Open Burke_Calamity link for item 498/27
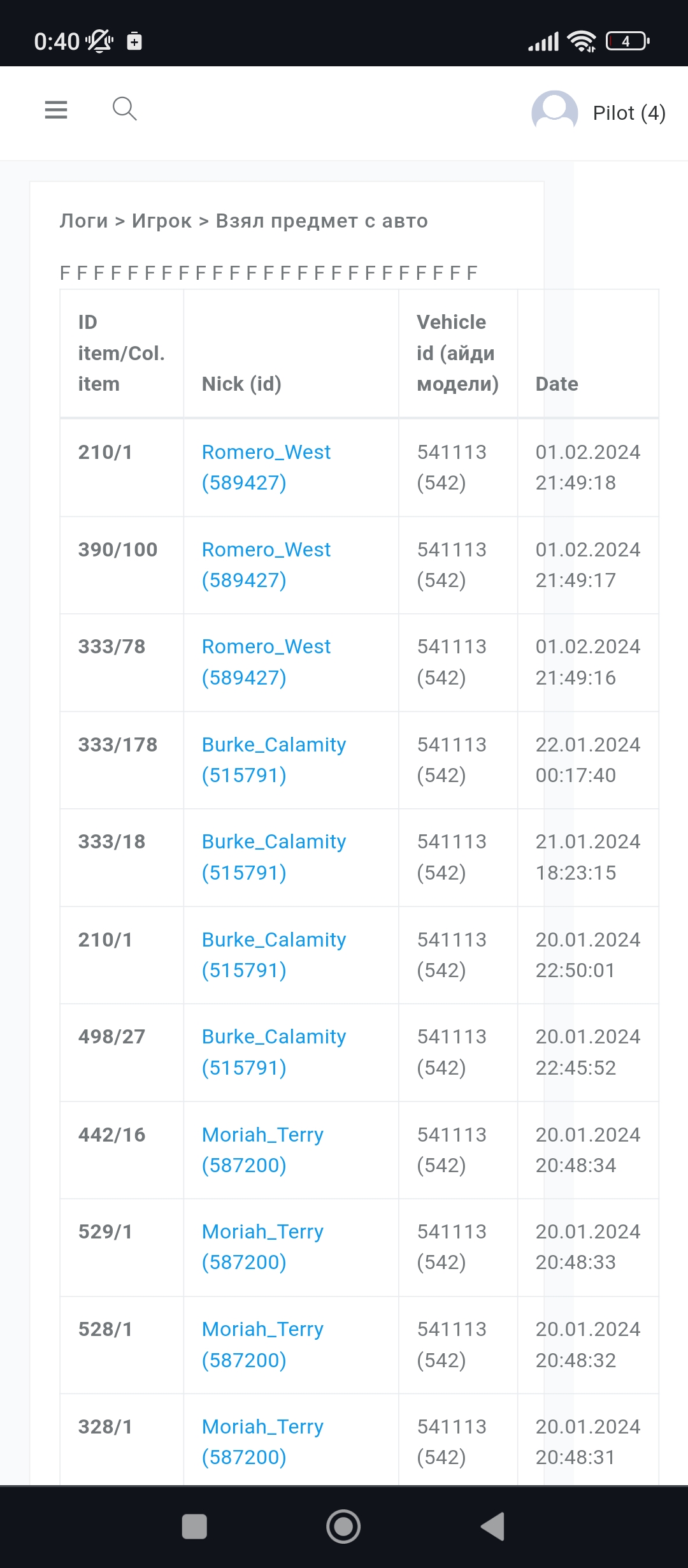 [273, 1051]
